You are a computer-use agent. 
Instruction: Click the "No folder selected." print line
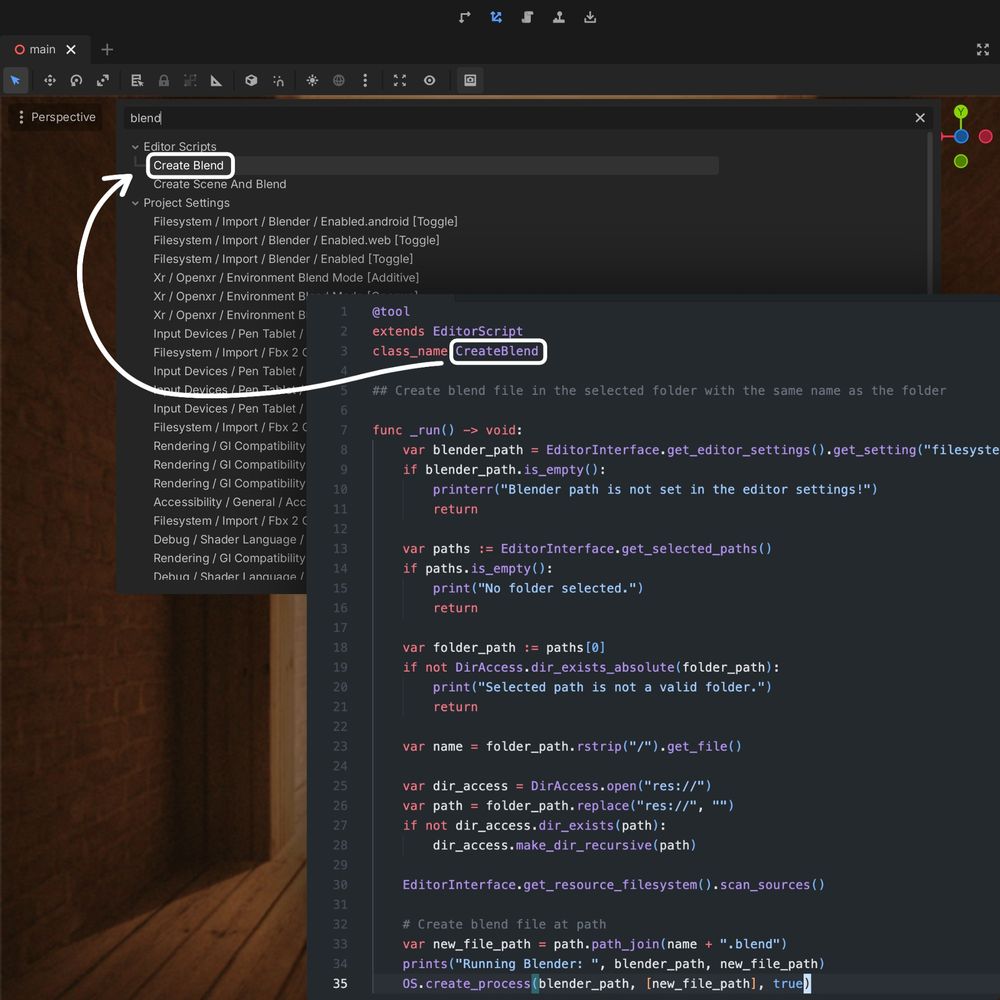[538, 589]
